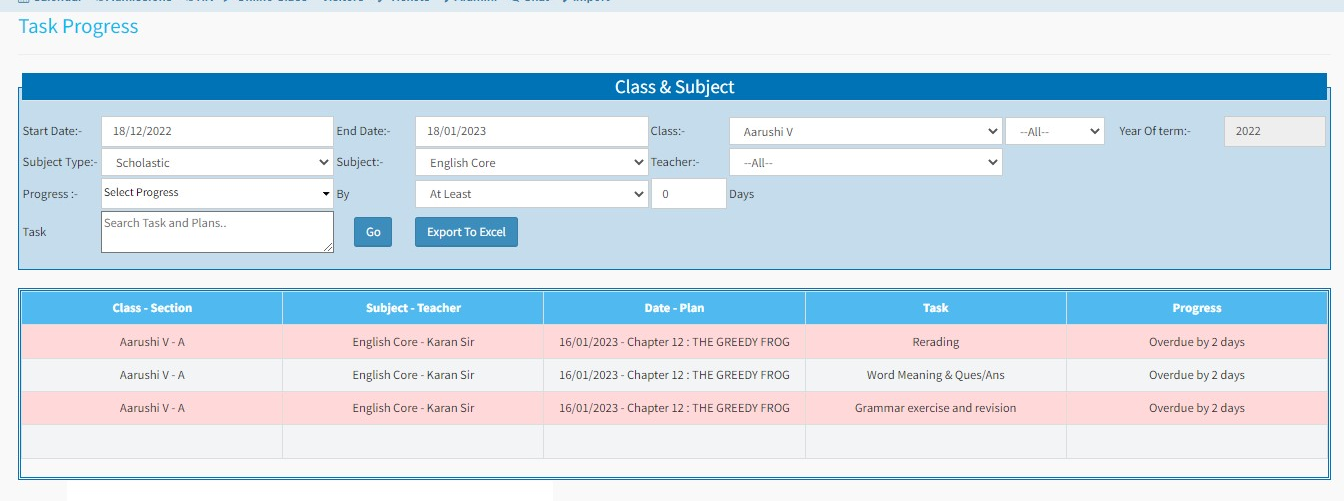Click the Date - Plan column header
Screen dimensions: 1344x501
[674, 308]
